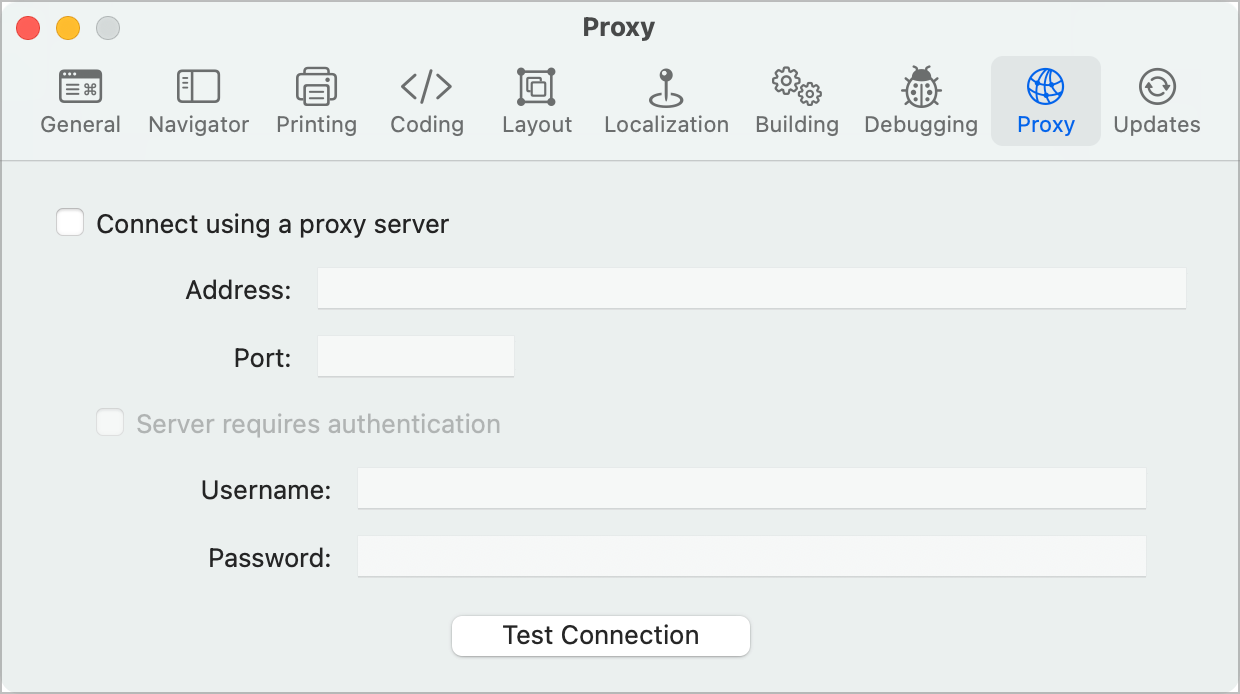Open the Printing preferences
Image resolution: width=1240 pixels, height=694 pixels.
316,102
